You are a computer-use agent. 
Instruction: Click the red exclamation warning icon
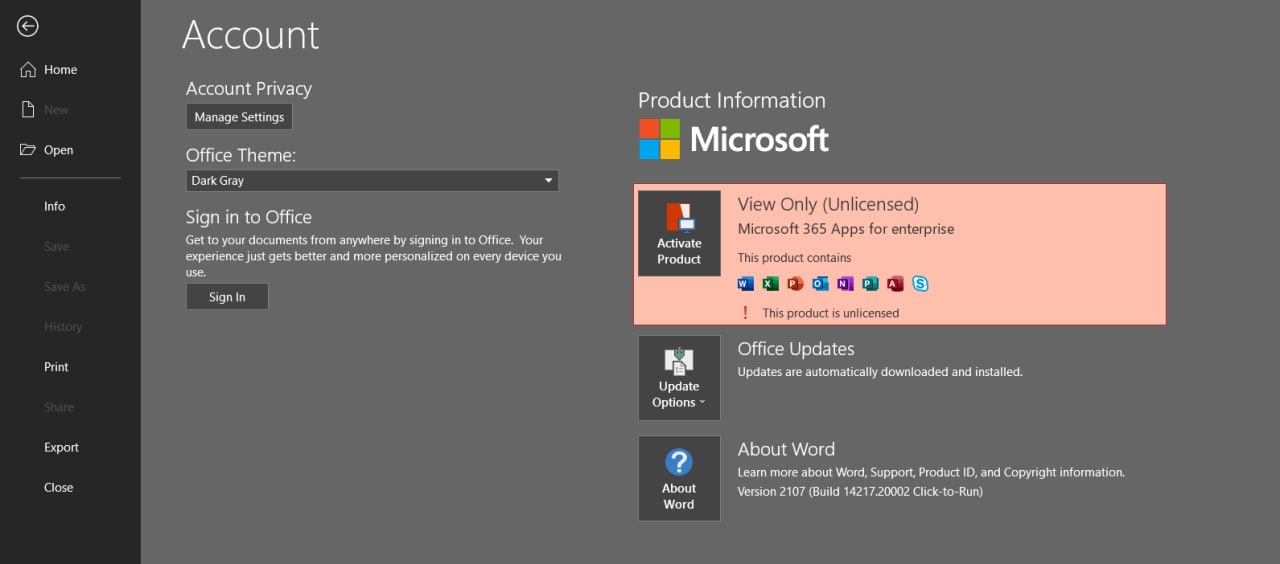(744, 313)
